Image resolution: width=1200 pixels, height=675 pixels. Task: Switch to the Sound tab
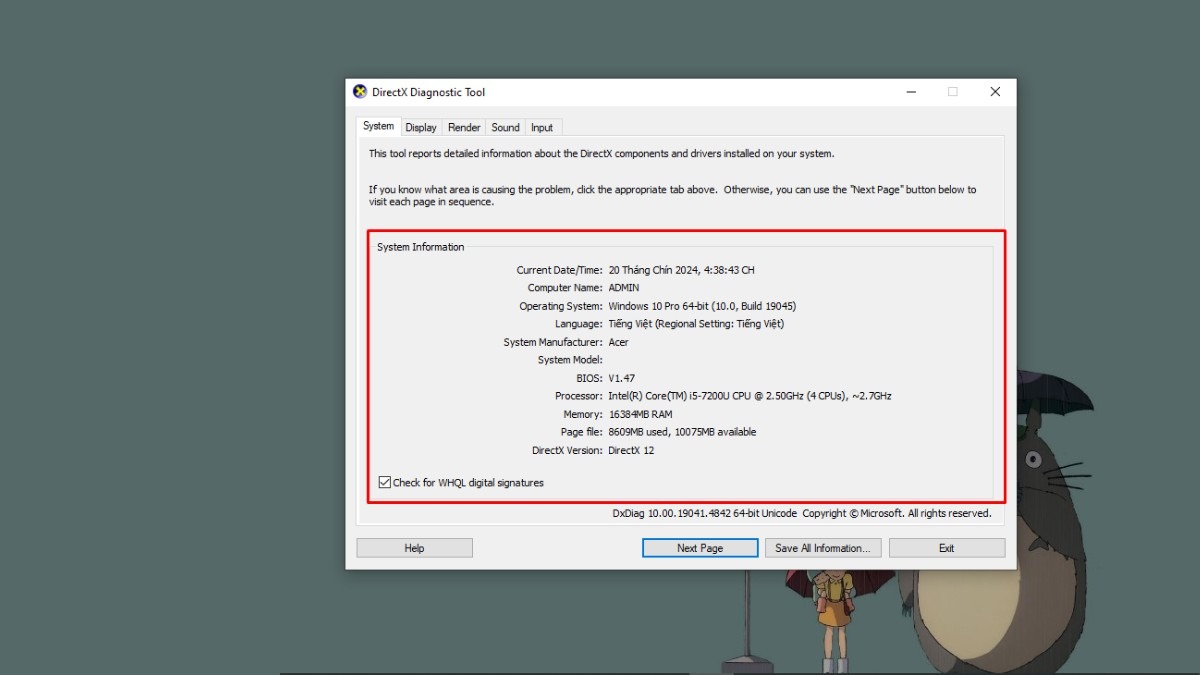click(505, 127)
